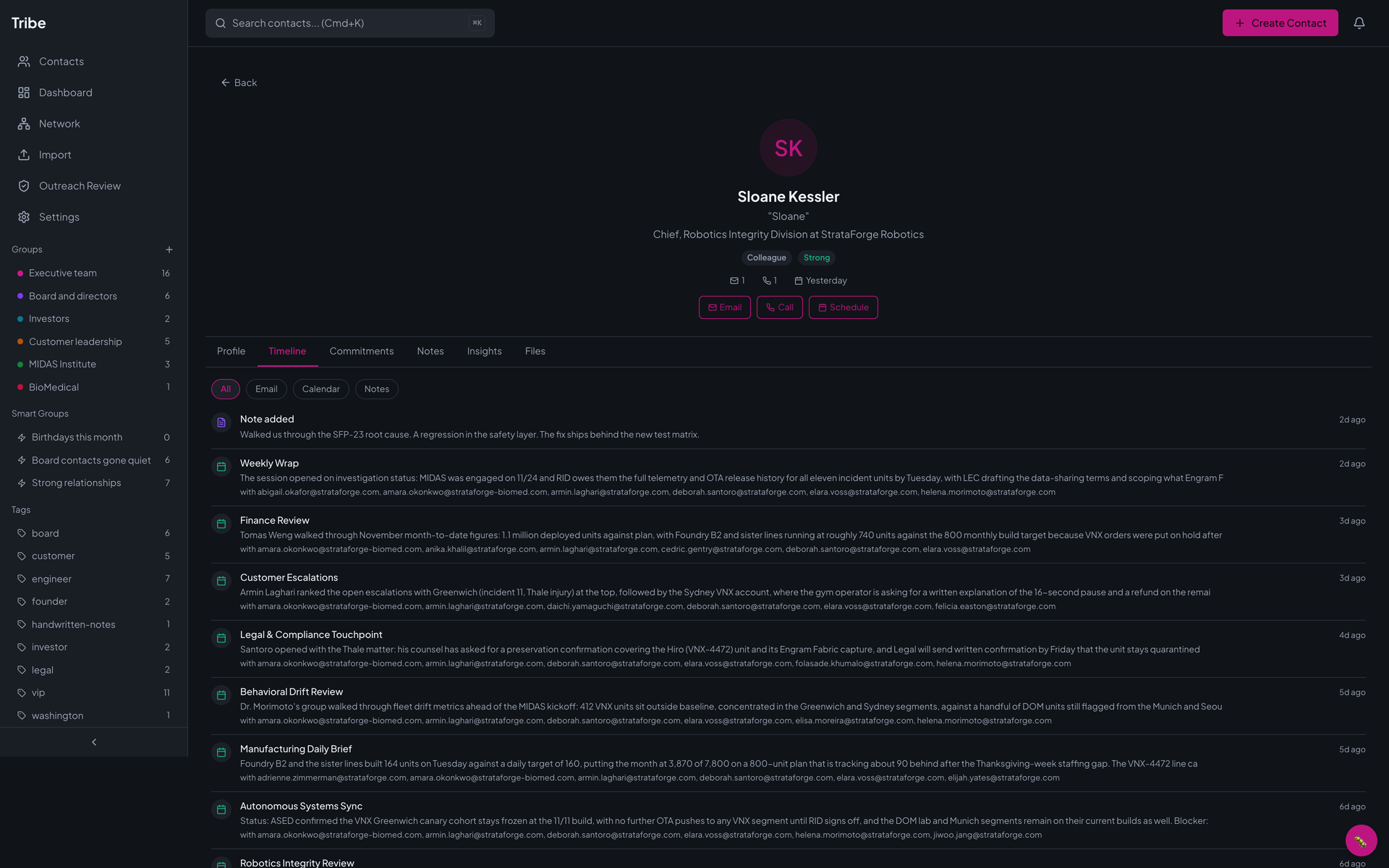This screenshot has height=868, width=1389.
Task: Filter timeline by All
Action: pos(226,389)
